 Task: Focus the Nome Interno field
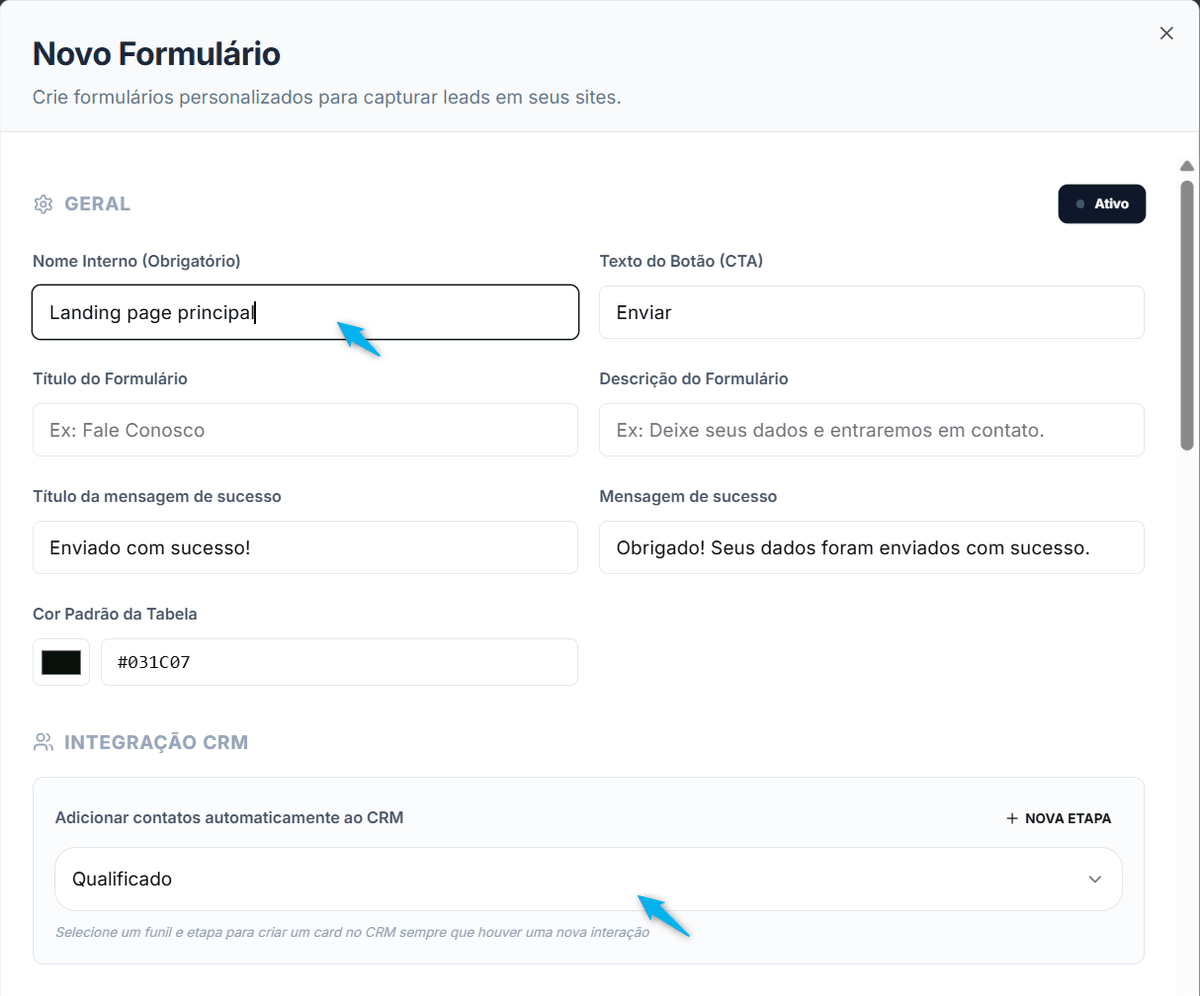coord(305,313)
